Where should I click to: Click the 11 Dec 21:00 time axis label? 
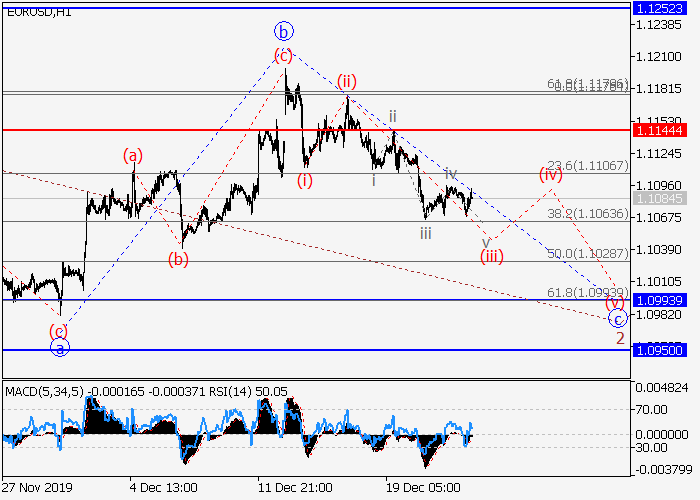[293, 486]
